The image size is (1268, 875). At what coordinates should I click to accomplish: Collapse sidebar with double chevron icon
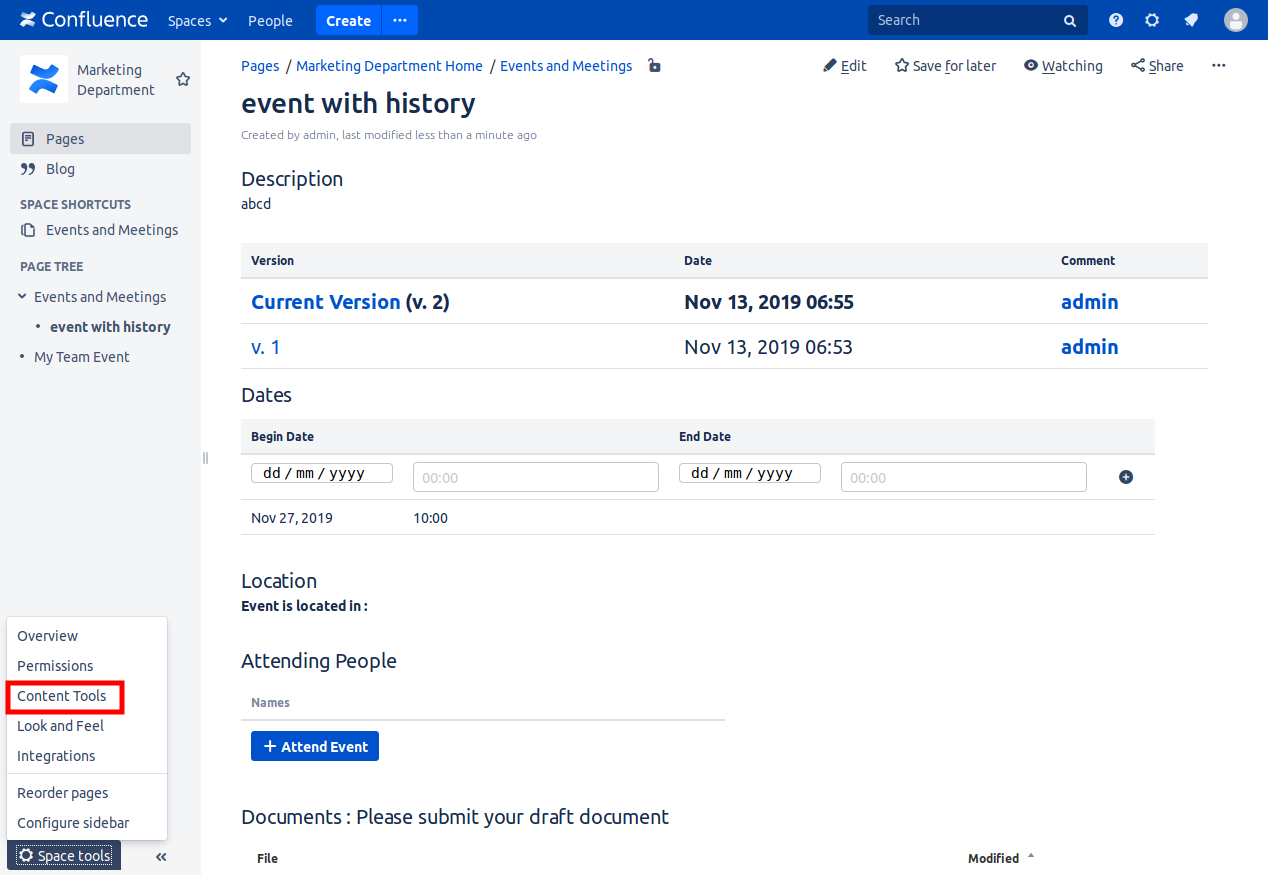click(161, 856)
